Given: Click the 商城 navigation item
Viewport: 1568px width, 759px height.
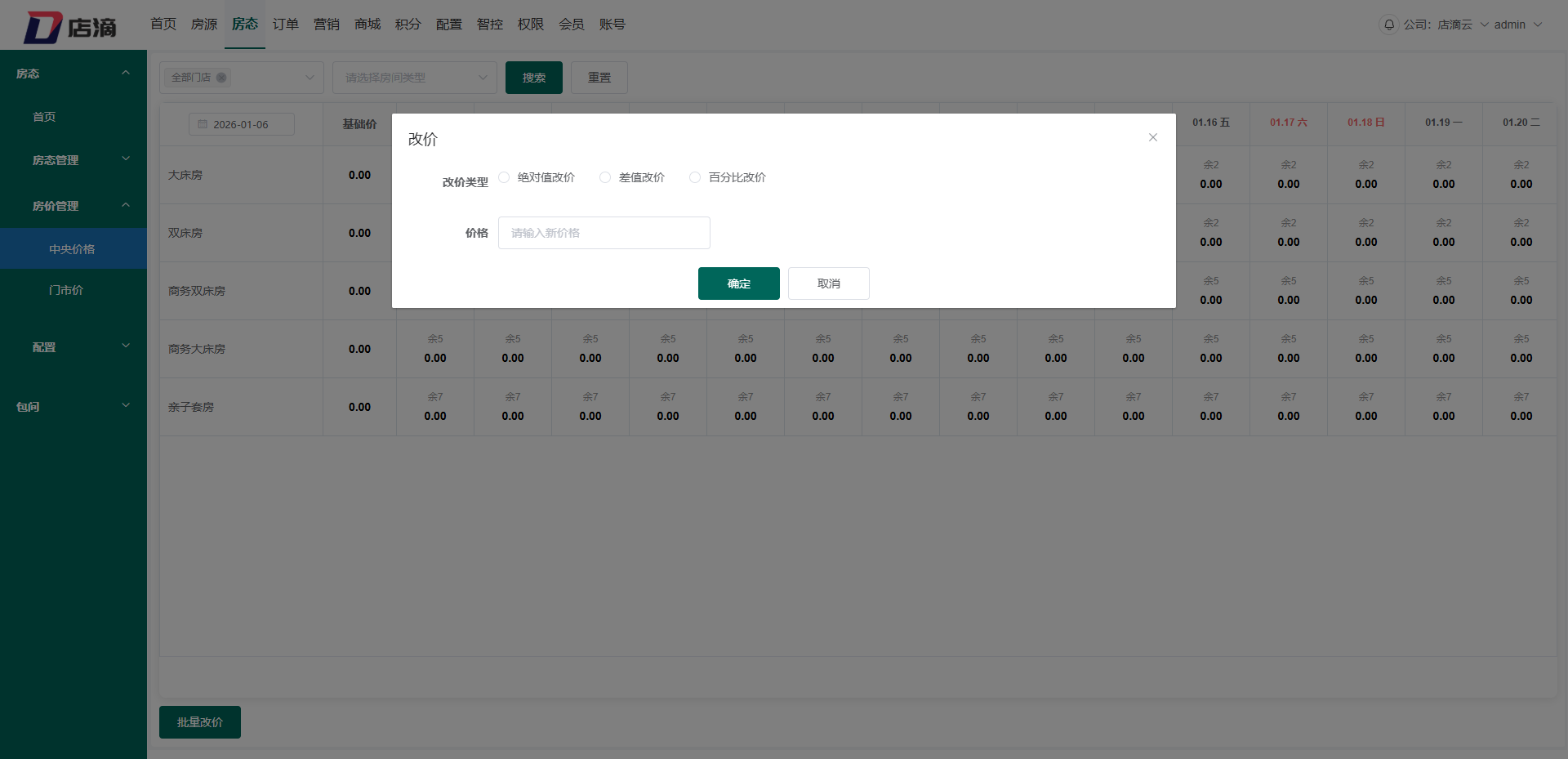Looking at the screenshot, I should 367,25.
